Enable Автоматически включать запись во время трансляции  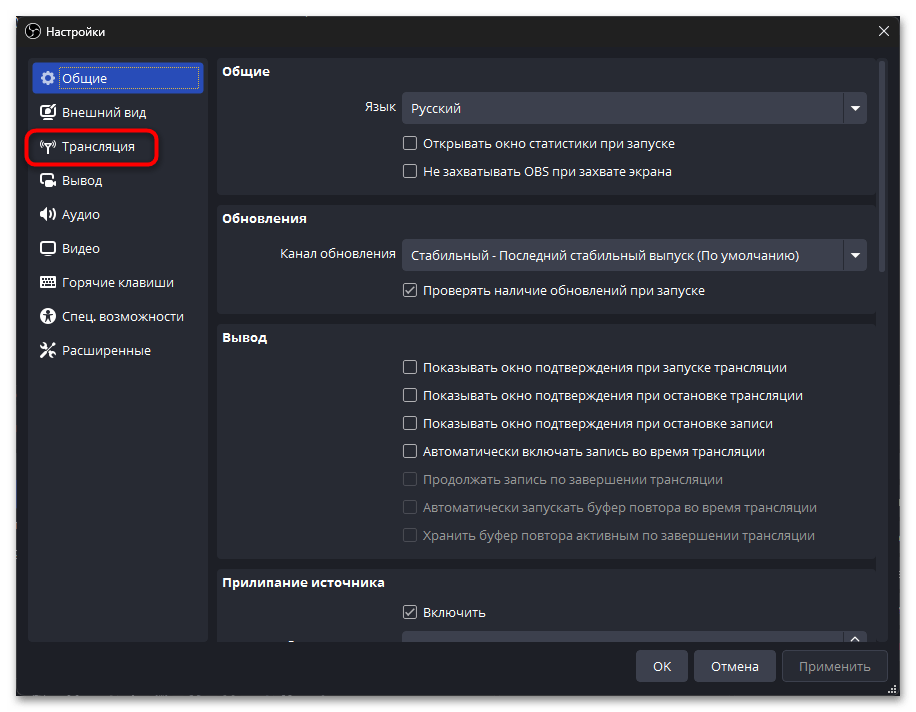tap(410, 451)
